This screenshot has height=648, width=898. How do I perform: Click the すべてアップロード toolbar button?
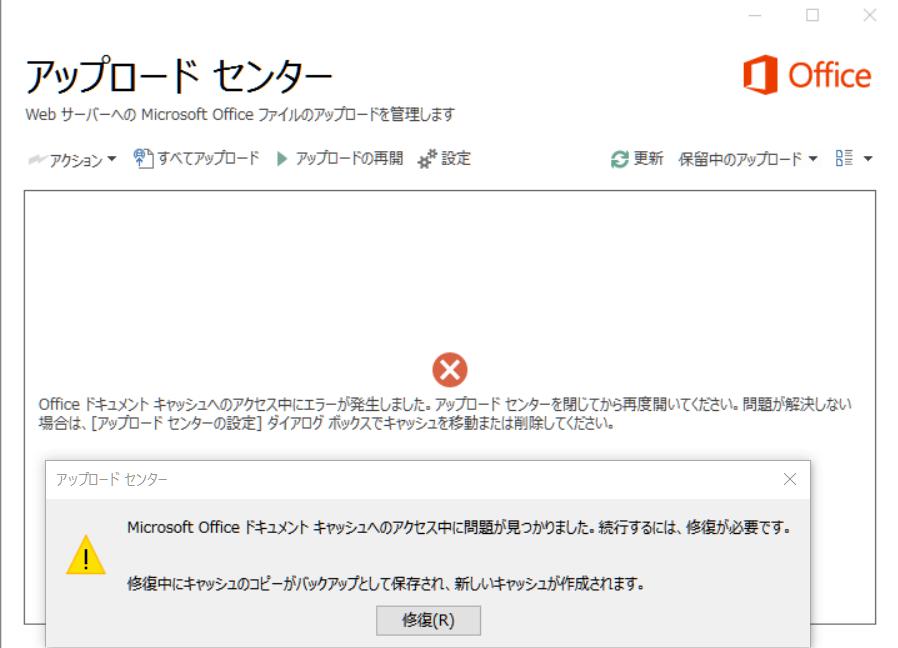[x=196, y=159]
